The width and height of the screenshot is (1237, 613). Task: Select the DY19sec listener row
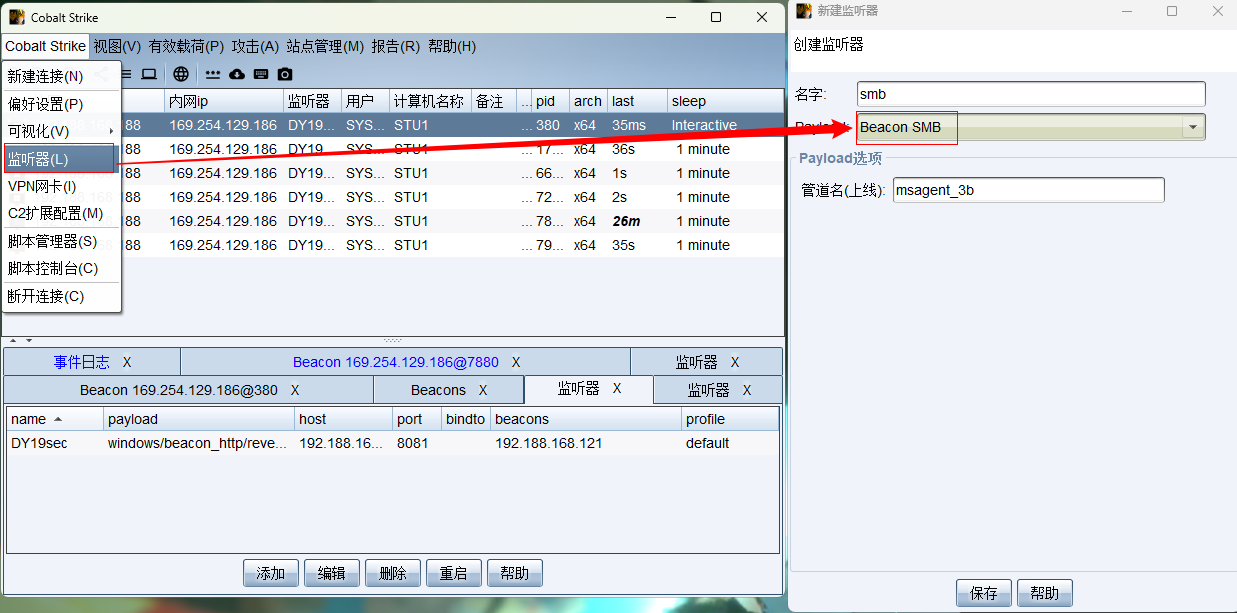(393, 443)
